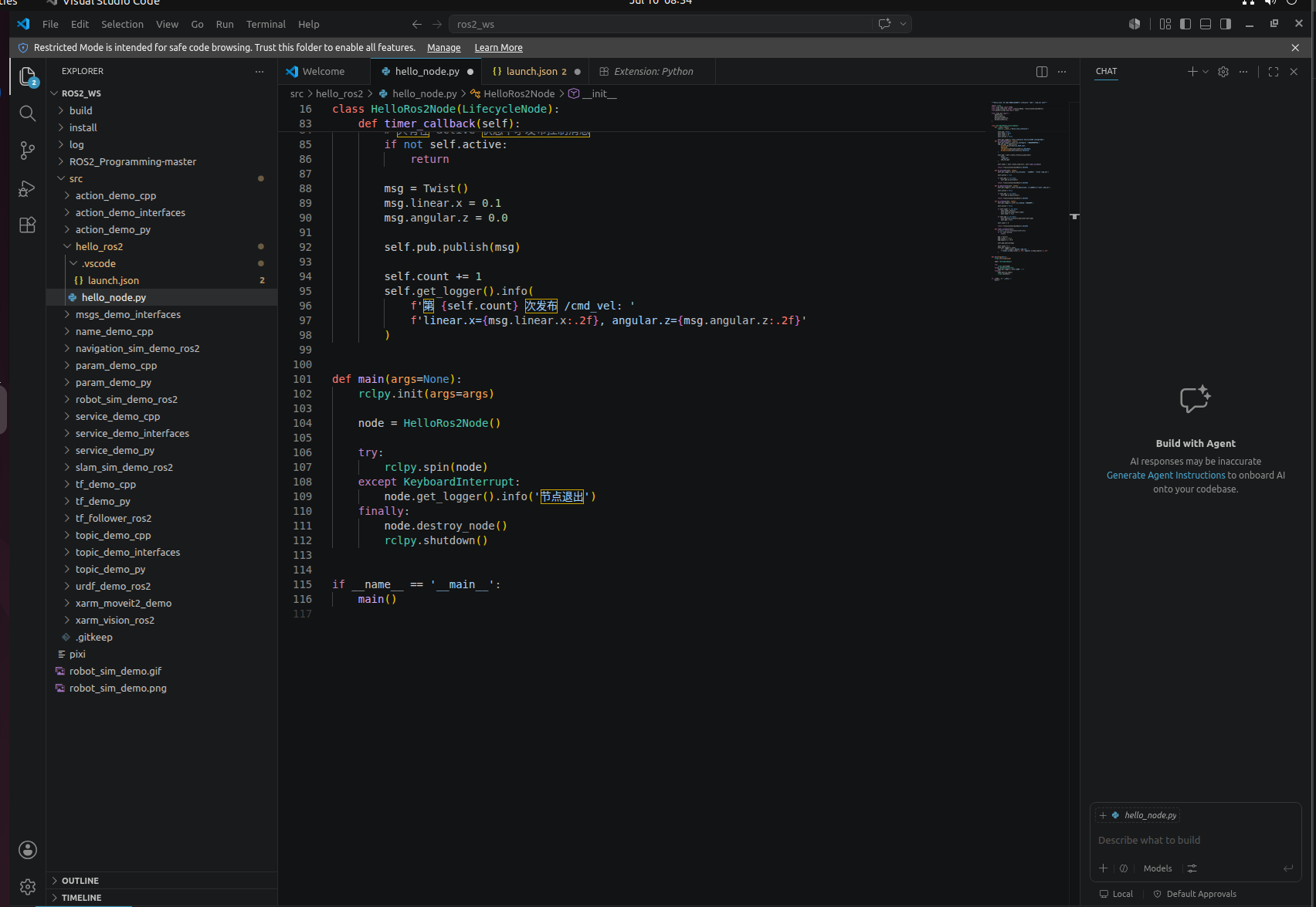Viewport: 1316px width, 907px height.
Task: Open the Explorer view in activity bar
Action: point(28,76)
